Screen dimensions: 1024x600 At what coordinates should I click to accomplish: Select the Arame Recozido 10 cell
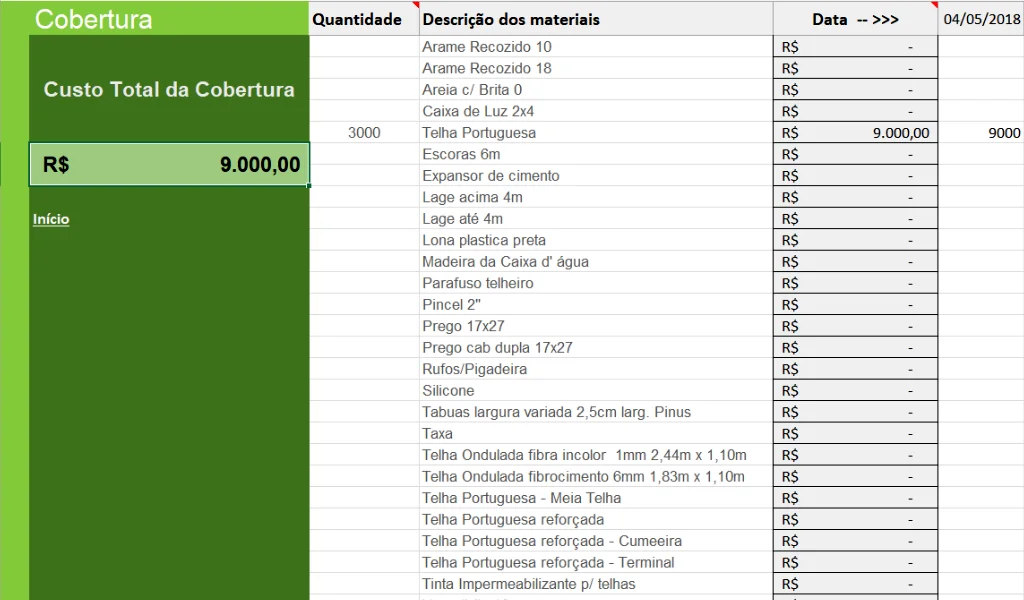pyautogui.click(x=596, y=46)
